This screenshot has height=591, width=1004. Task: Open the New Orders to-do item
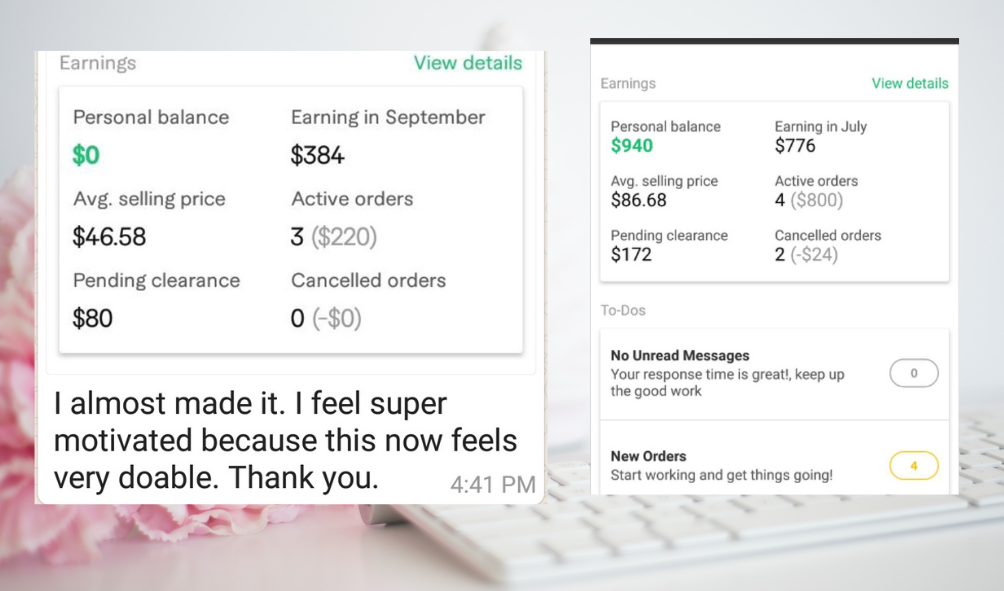pos(720,465)
